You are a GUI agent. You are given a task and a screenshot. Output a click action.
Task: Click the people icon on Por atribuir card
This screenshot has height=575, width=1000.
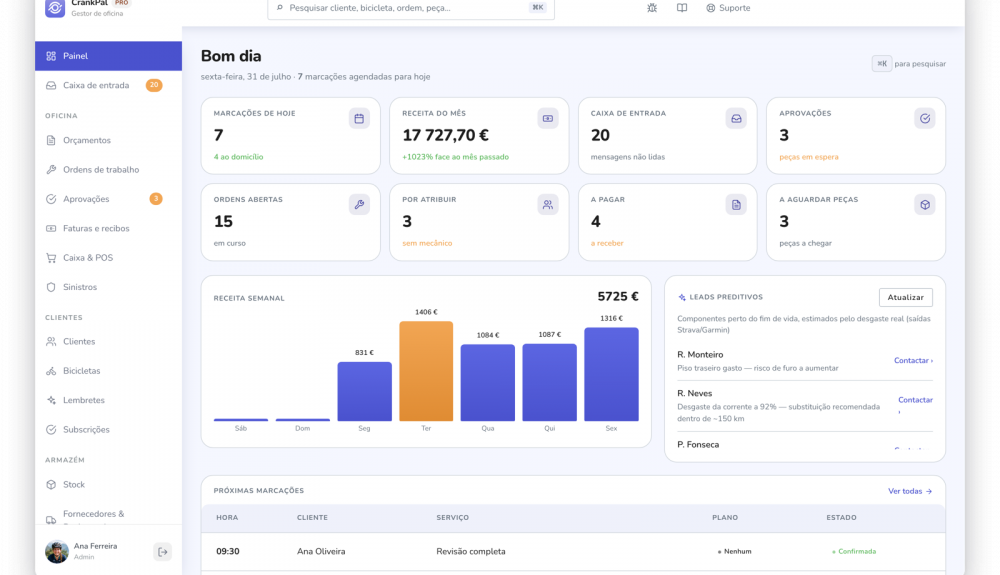tap(548, 205)
